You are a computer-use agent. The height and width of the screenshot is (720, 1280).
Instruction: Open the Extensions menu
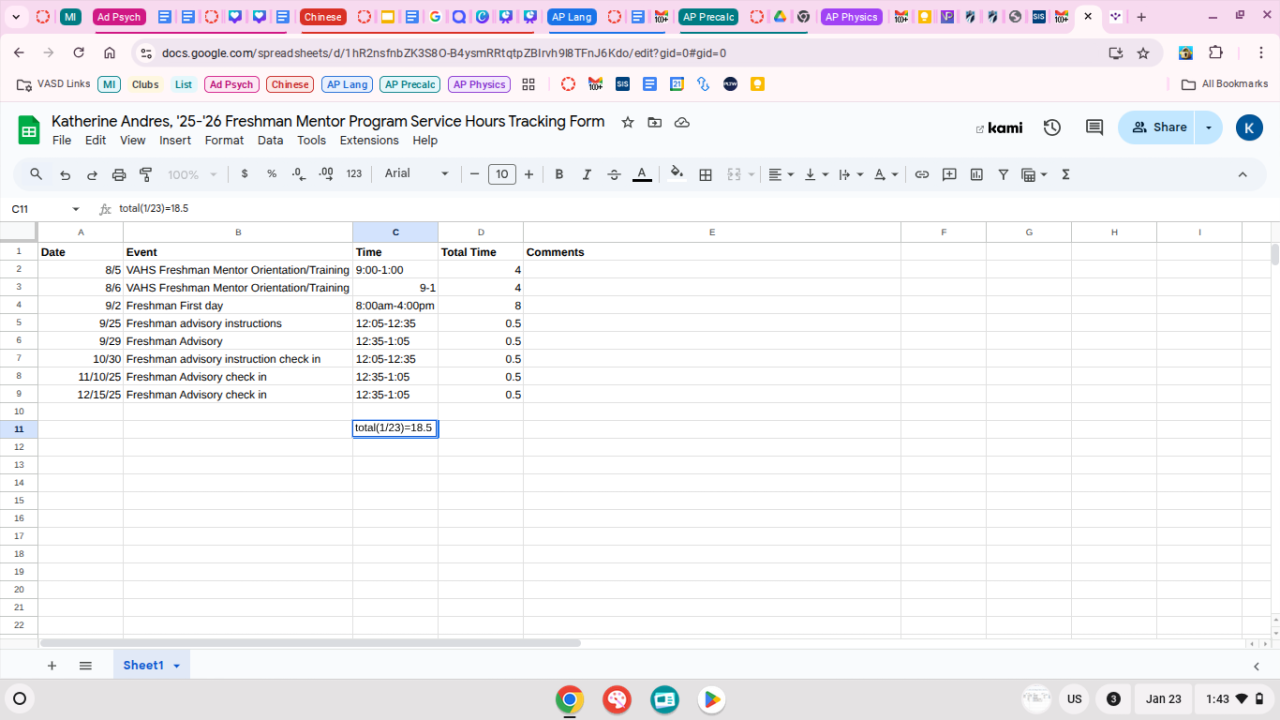click(369, 141)
